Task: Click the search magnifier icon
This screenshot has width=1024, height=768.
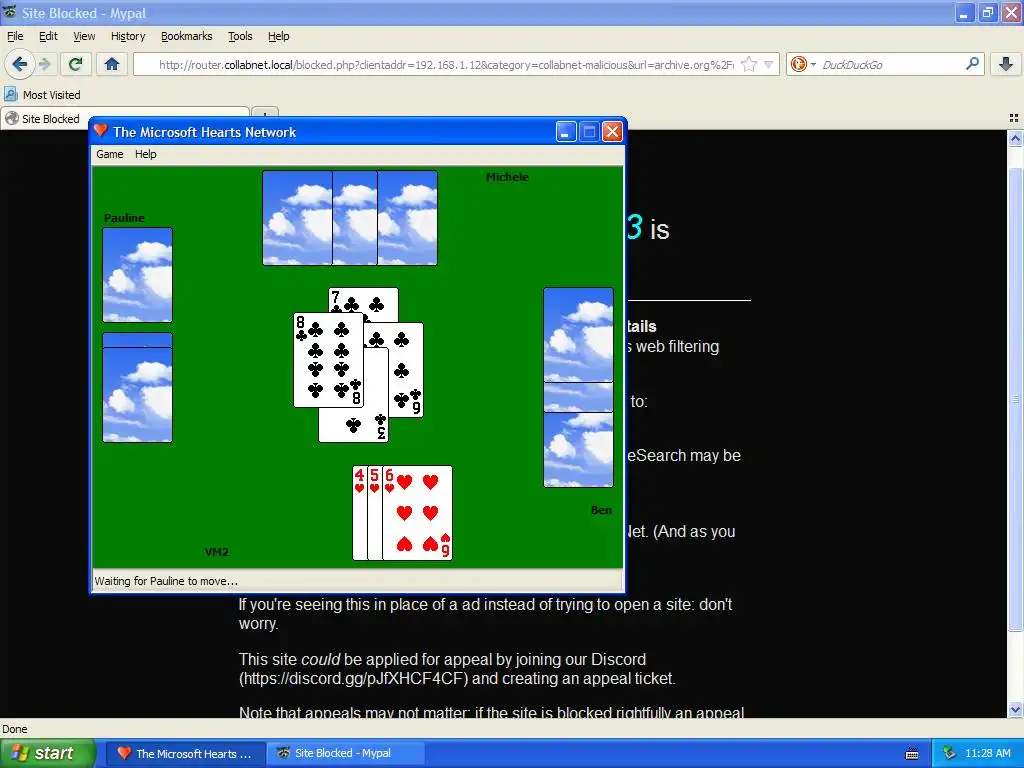Action: [x=972, y=64]
